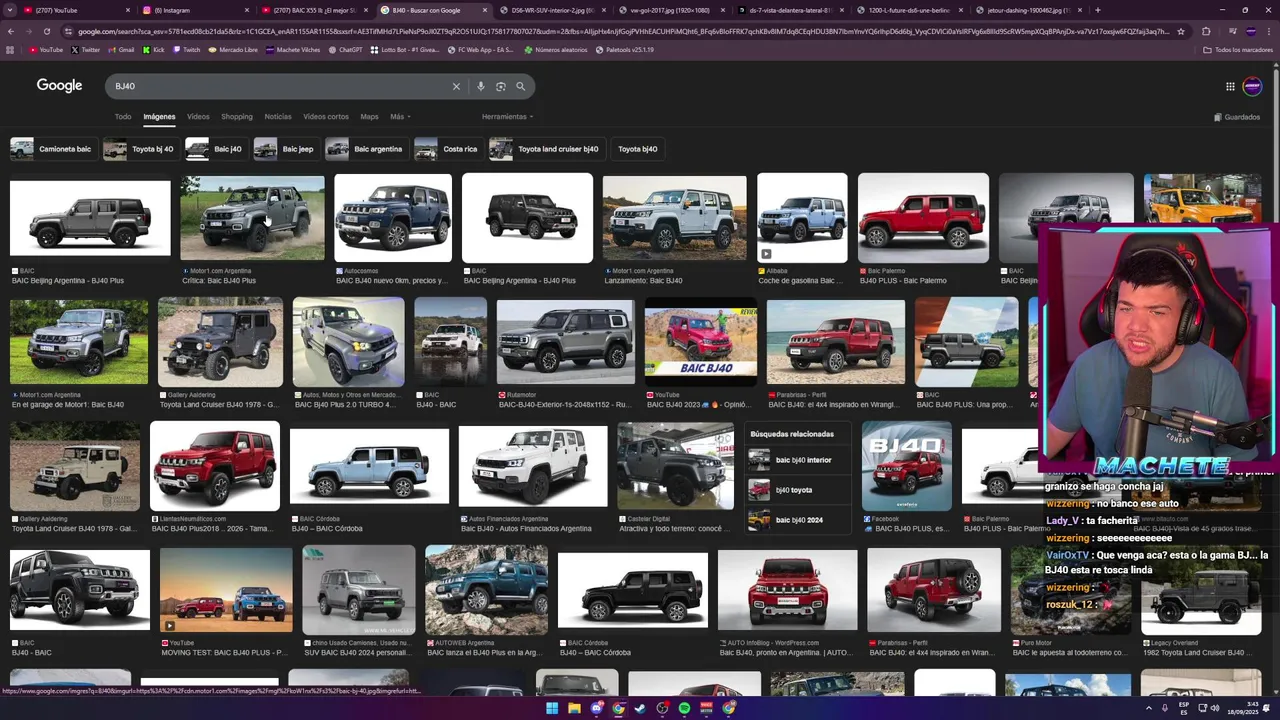Select the Baic jeep filter chip

pos(285,149)
